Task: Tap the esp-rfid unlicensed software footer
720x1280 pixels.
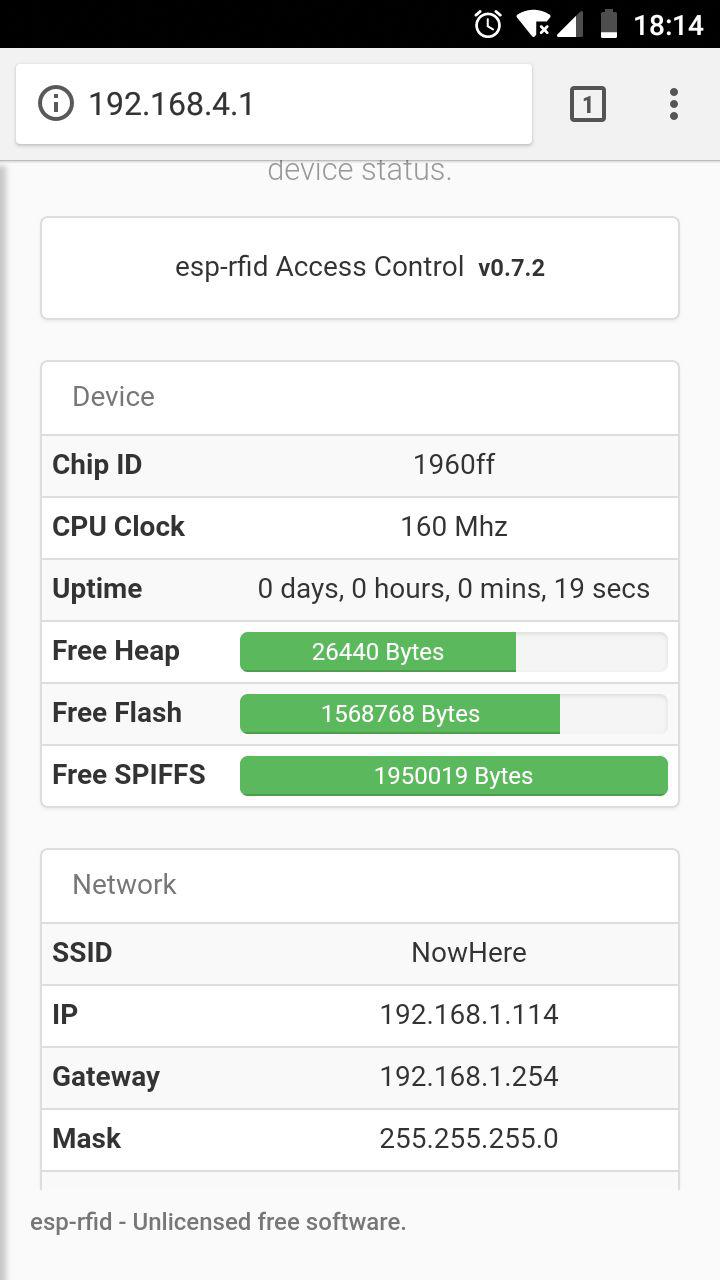Action: click(x=218, y=1222)
